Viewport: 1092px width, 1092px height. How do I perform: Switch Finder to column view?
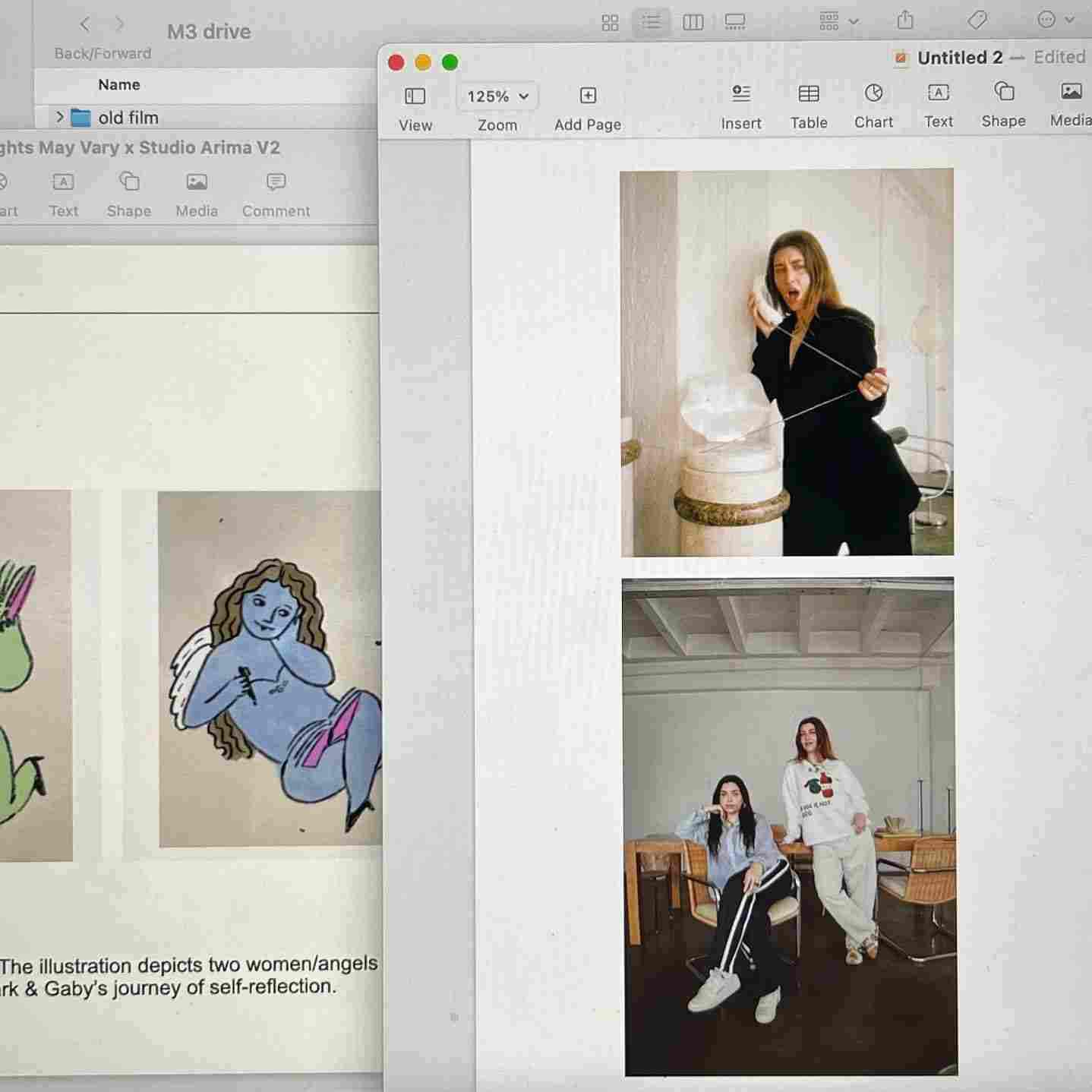click(x=693, y=23)
